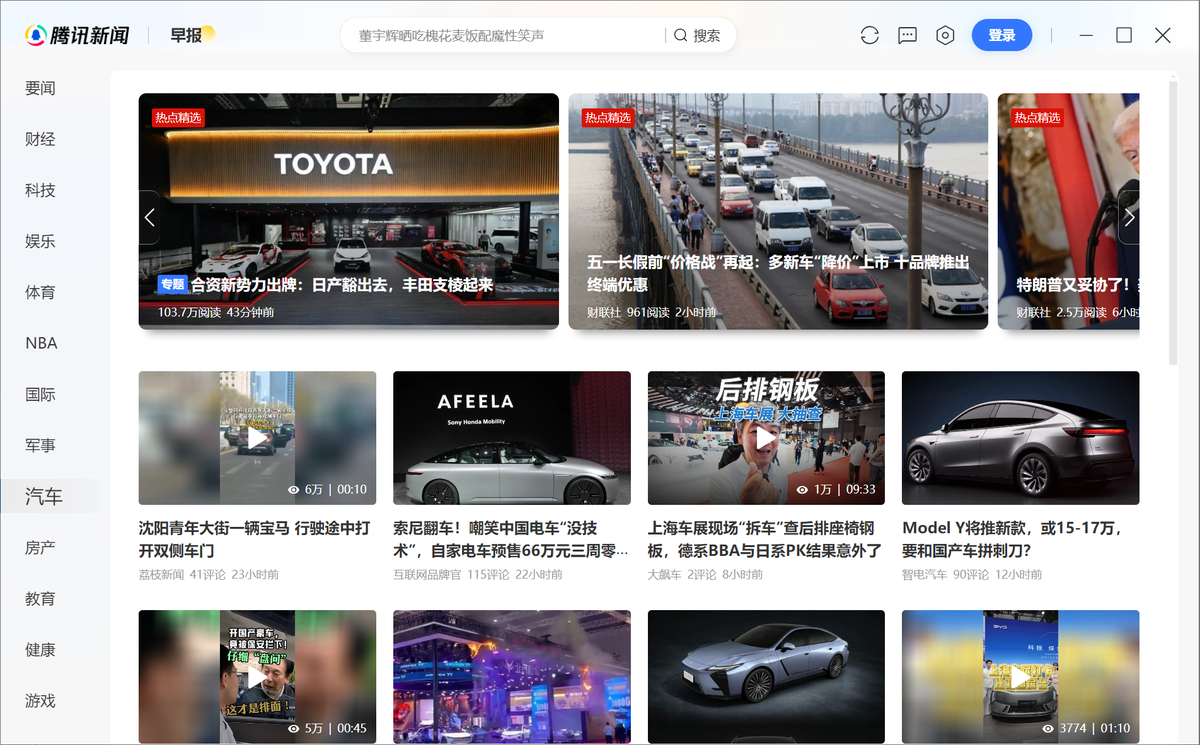Select the 游戏 category
The width and height of the screenshot is (1200, 745).
pyautogui.click(x=40, y=700)
